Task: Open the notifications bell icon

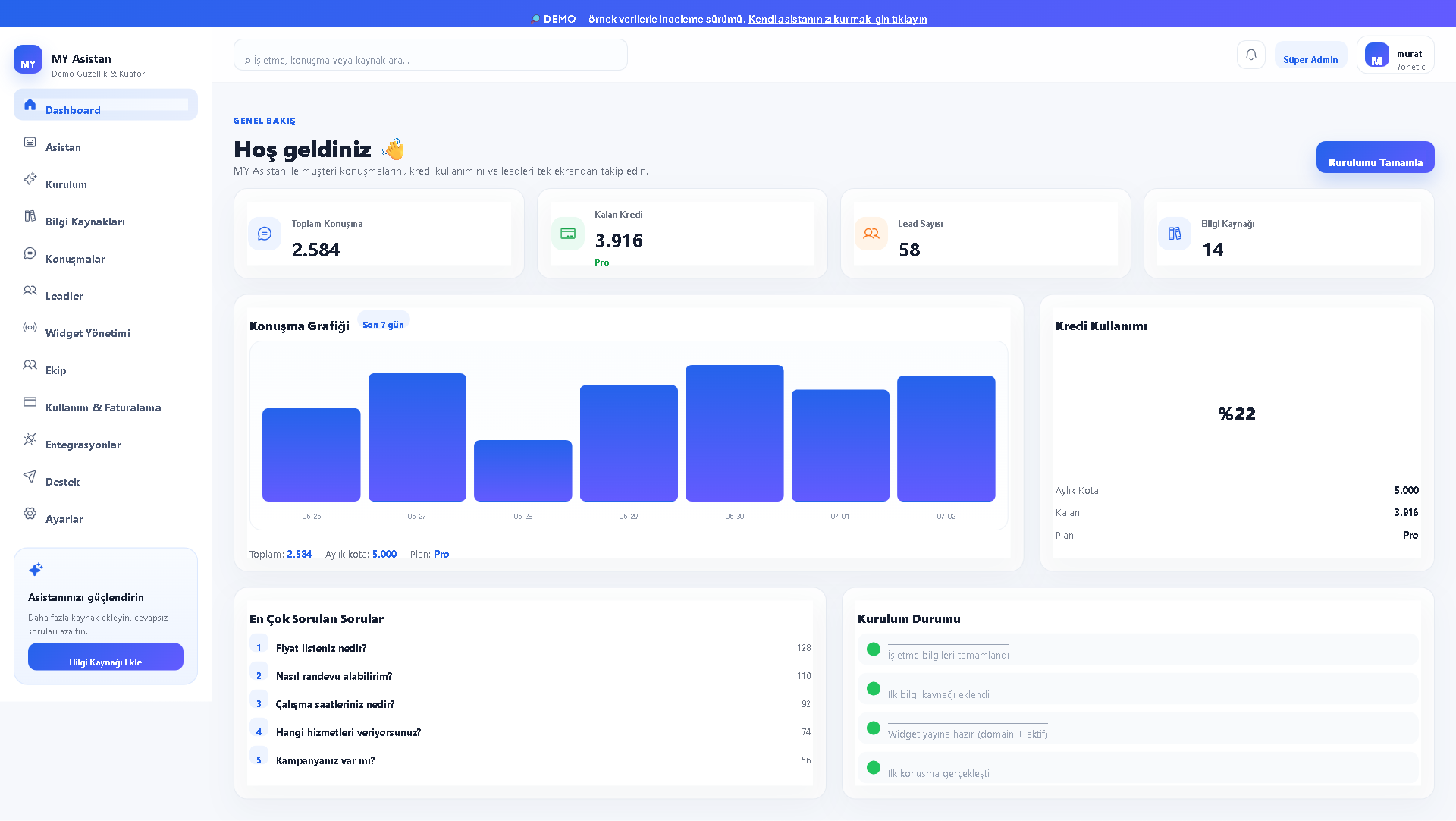Action: click(1251, 55)
